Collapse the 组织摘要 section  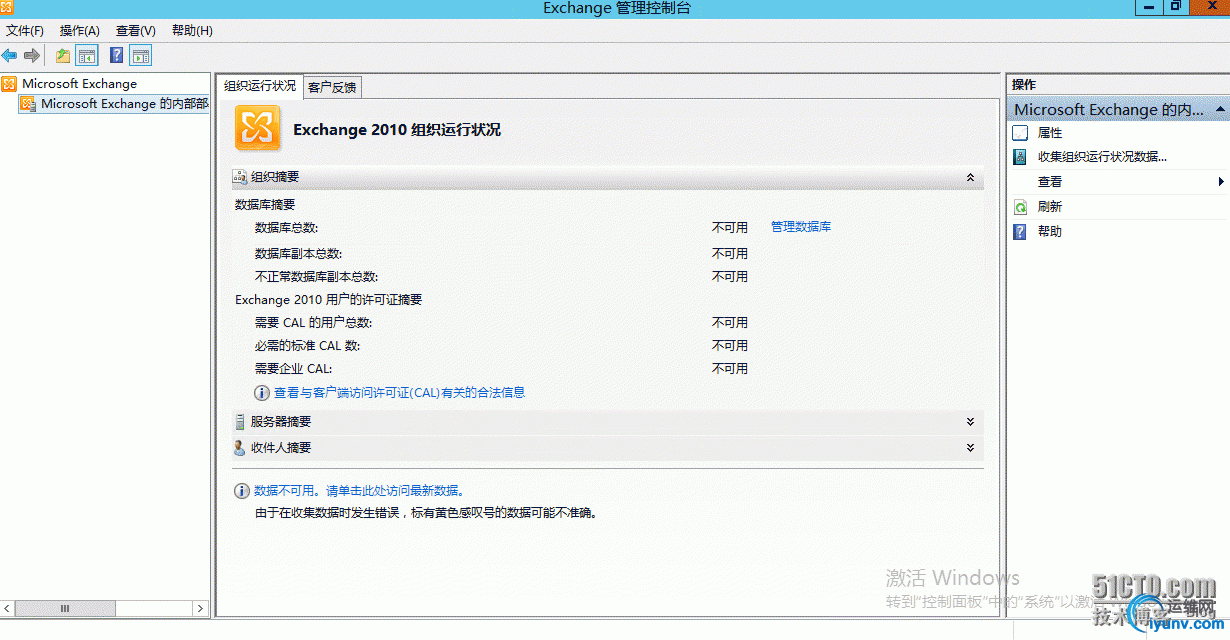click(x=969, y=176)
